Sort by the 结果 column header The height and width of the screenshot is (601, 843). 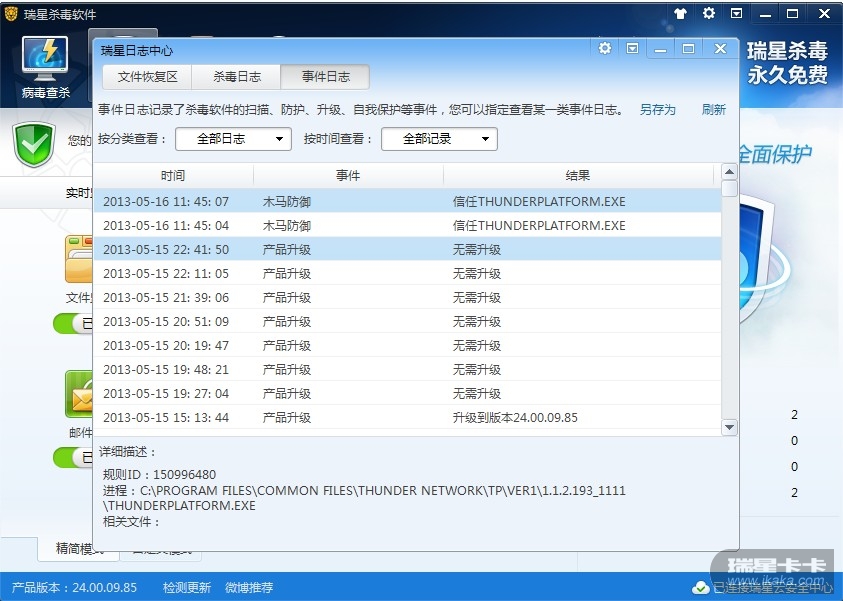(x=578, y=176)
